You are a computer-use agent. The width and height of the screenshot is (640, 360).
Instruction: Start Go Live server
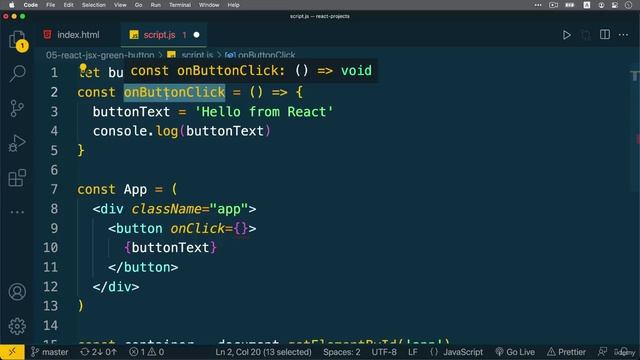tap(515, 352)
